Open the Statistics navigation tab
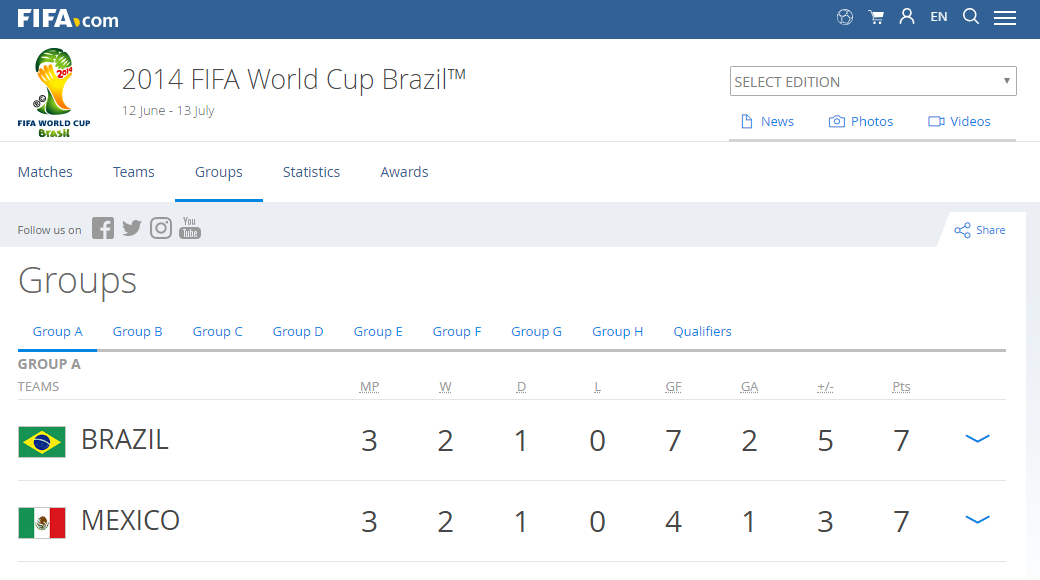Screen dimensions: 1040x580 tap(311, 172)
